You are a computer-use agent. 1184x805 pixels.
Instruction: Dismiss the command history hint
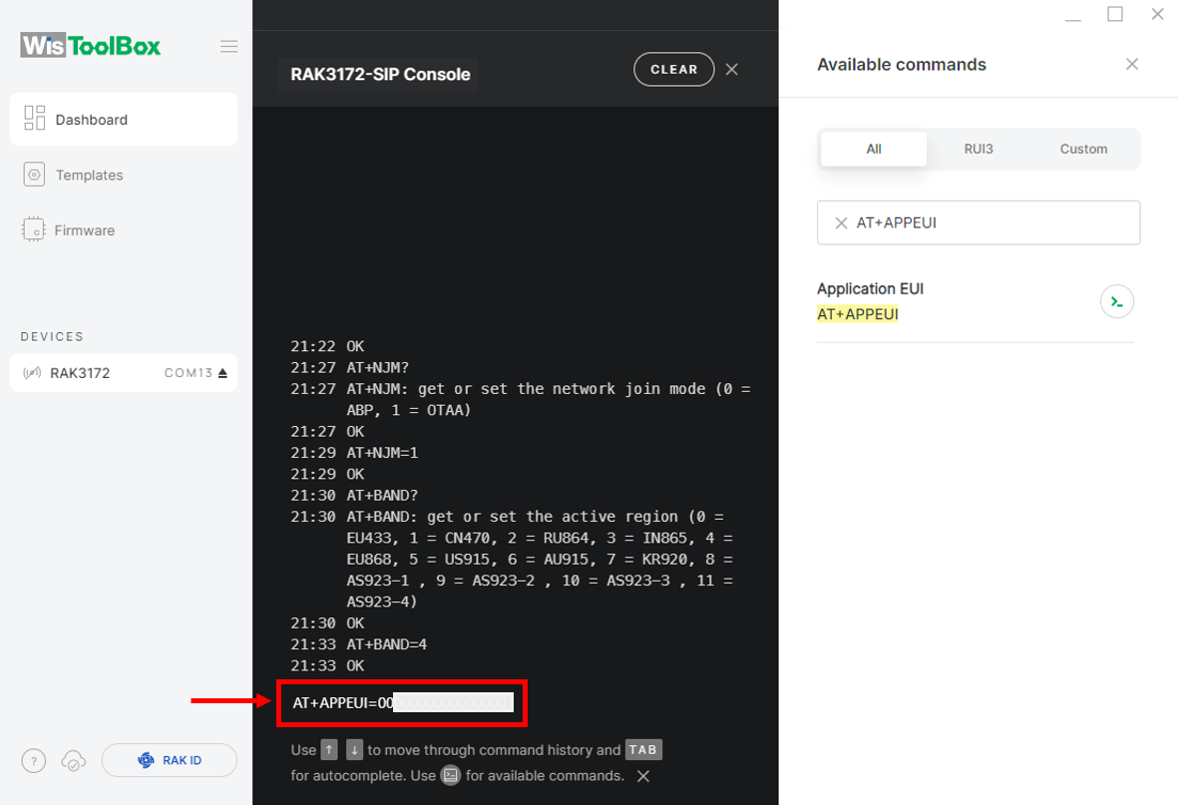tap(643, 776)
